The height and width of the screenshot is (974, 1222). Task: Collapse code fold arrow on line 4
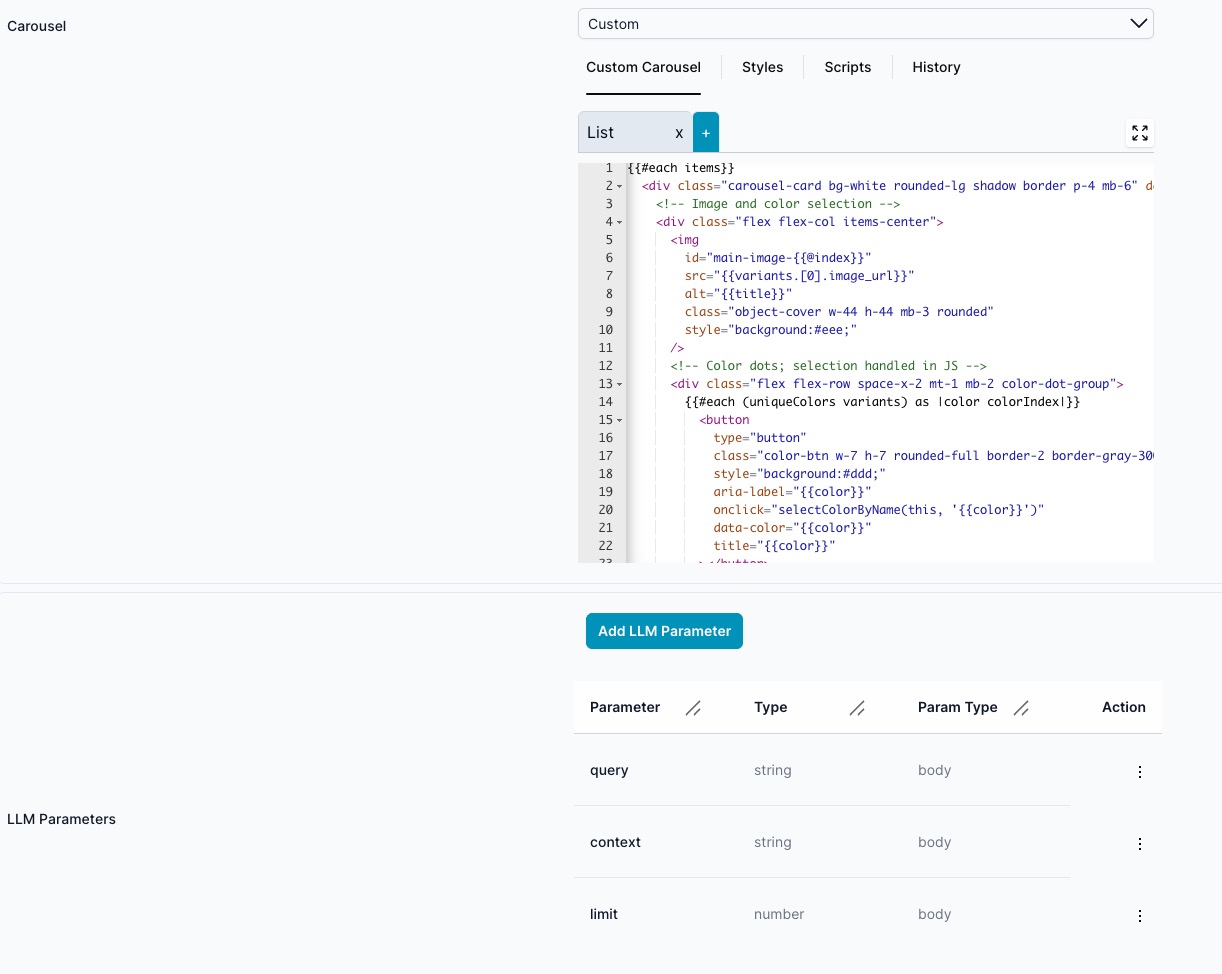click(620, 223)
